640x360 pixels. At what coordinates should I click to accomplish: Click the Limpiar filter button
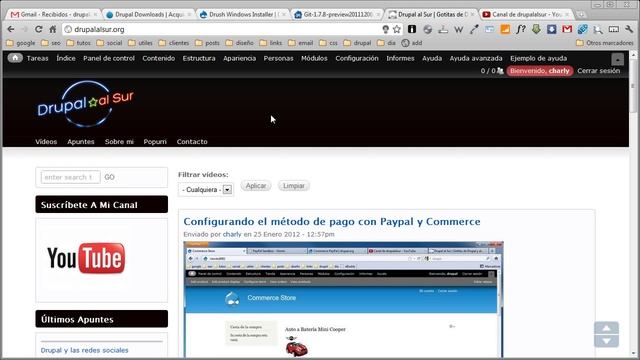tap(294, 186)
